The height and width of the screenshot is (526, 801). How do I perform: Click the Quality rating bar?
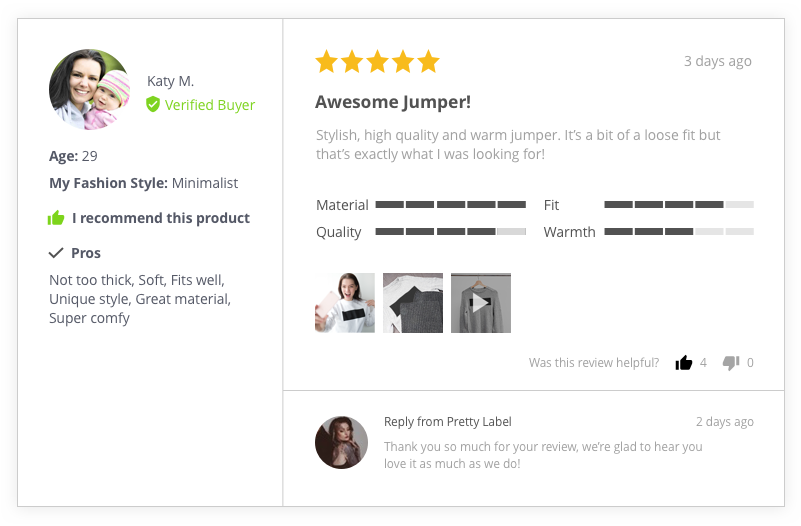pyautogui.click(x=451, y=231)
